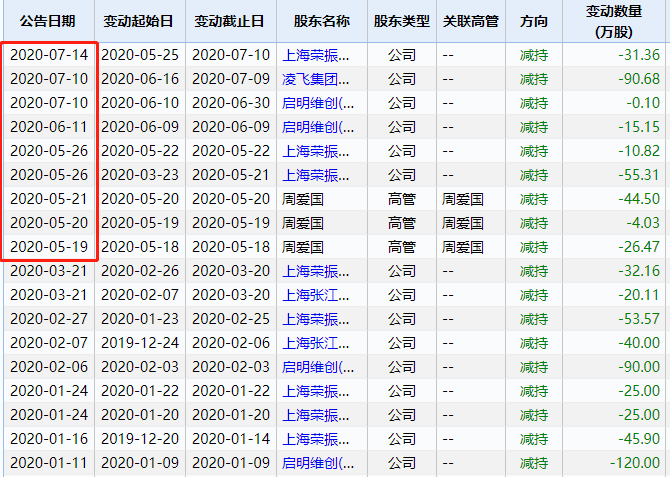
Task: Open 上海荣振 link in the -45.90 row
Action: (316, 439)
